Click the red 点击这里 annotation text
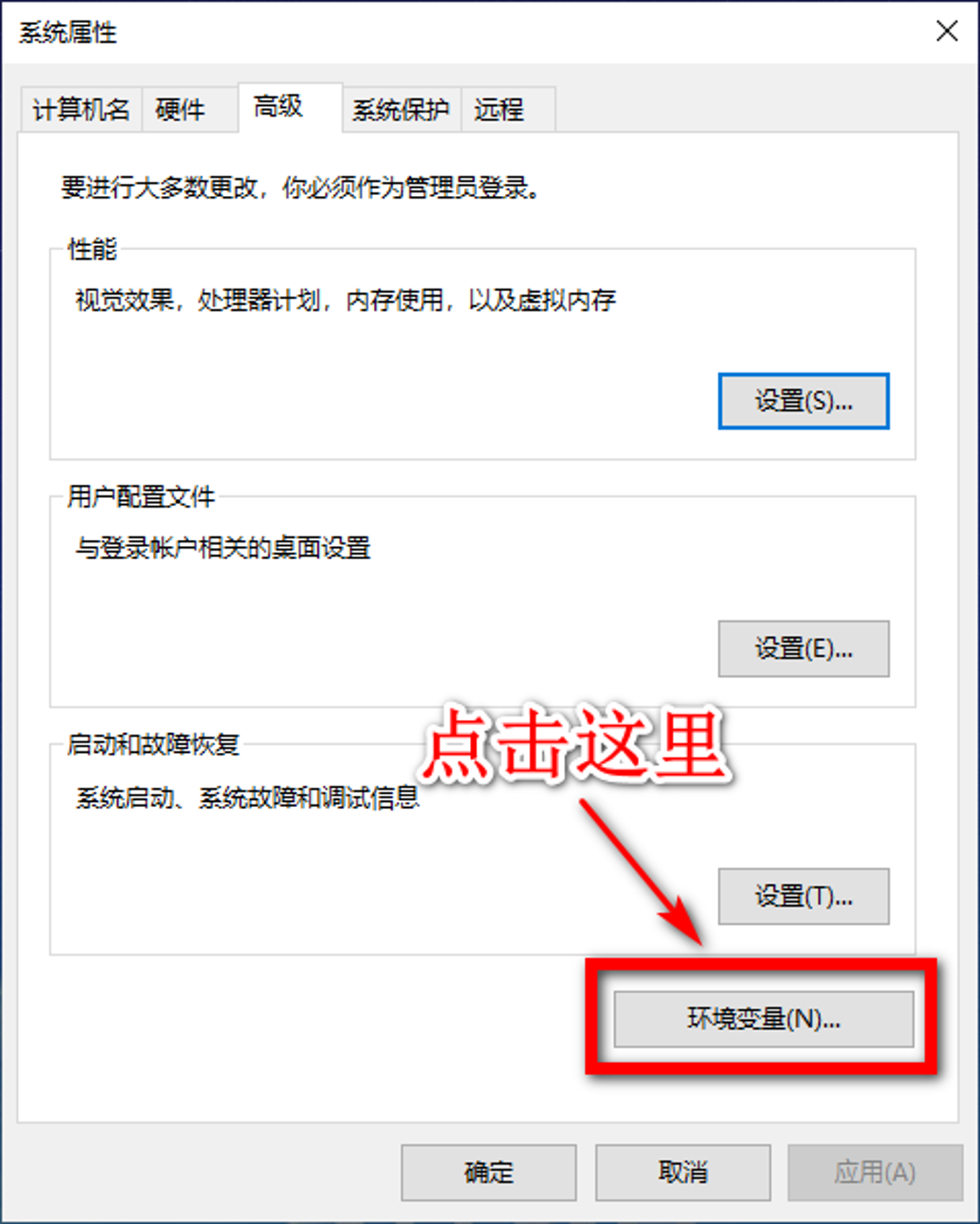 574,744
